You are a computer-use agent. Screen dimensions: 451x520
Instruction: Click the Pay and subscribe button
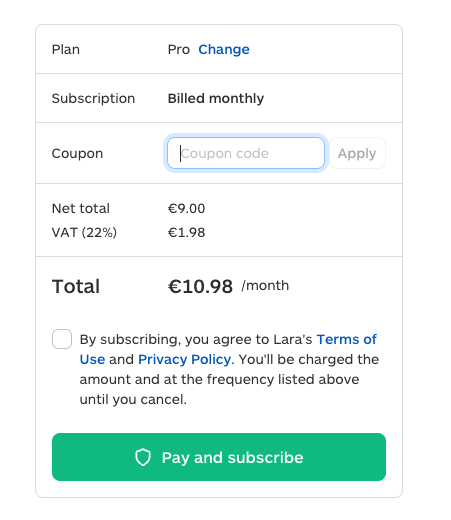point(219,457)
